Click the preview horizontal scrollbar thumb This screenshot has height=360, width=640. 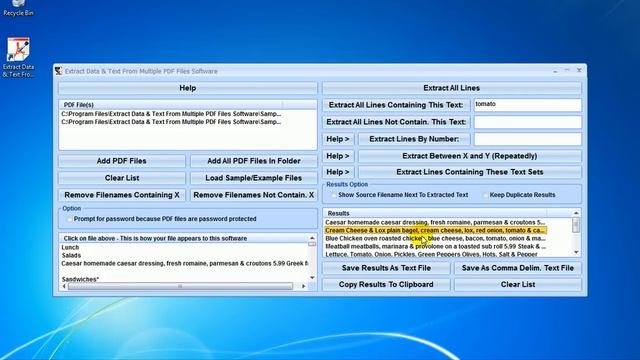pyautogui.click(x=180, y=287)
